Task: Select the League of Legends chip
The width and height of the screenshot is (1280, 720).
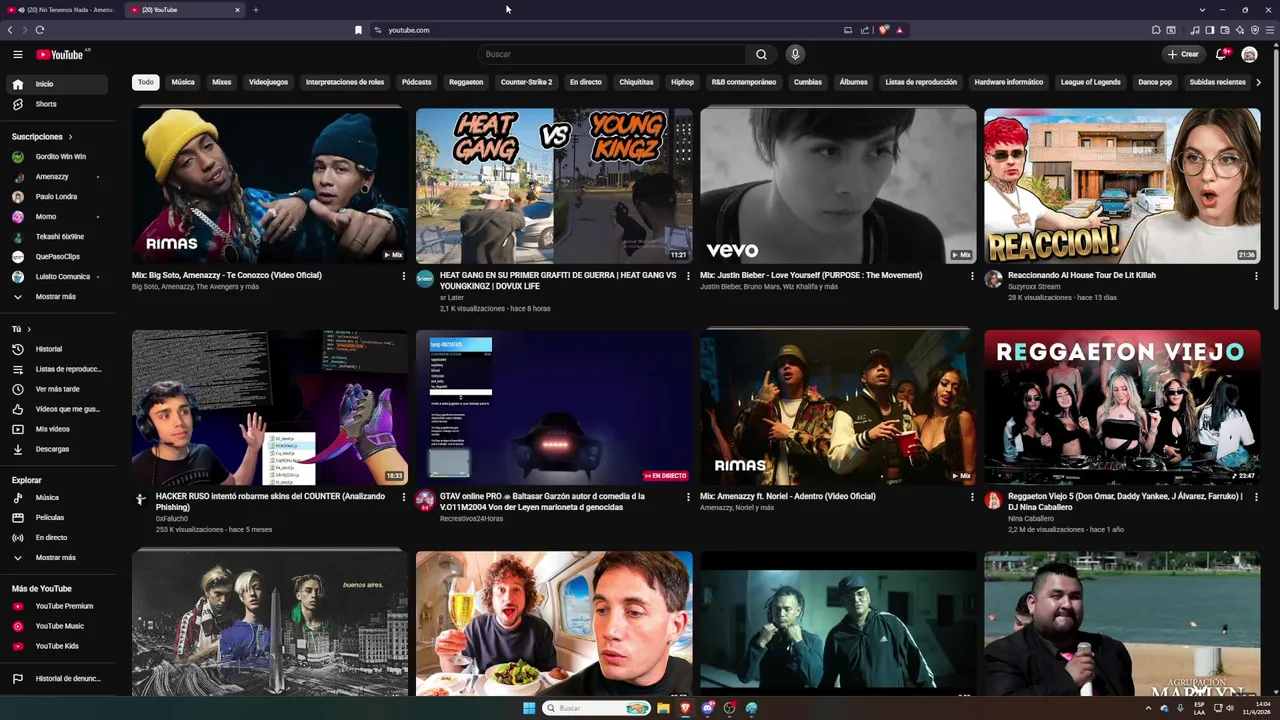Action: point(1090,82)
